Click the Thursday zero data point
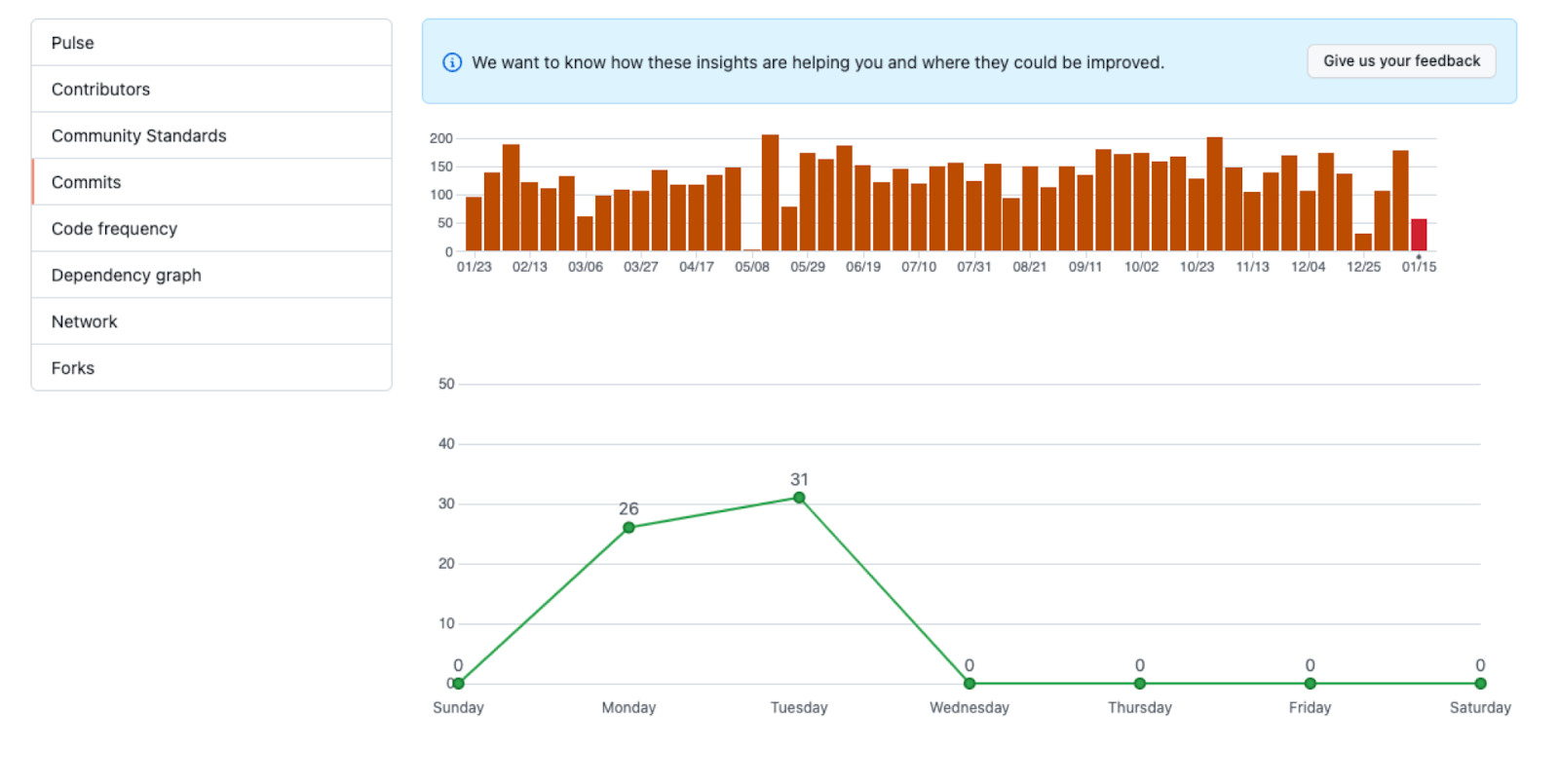The height and width of the screenshot is (784, 1559). (x=1140, y=684)
